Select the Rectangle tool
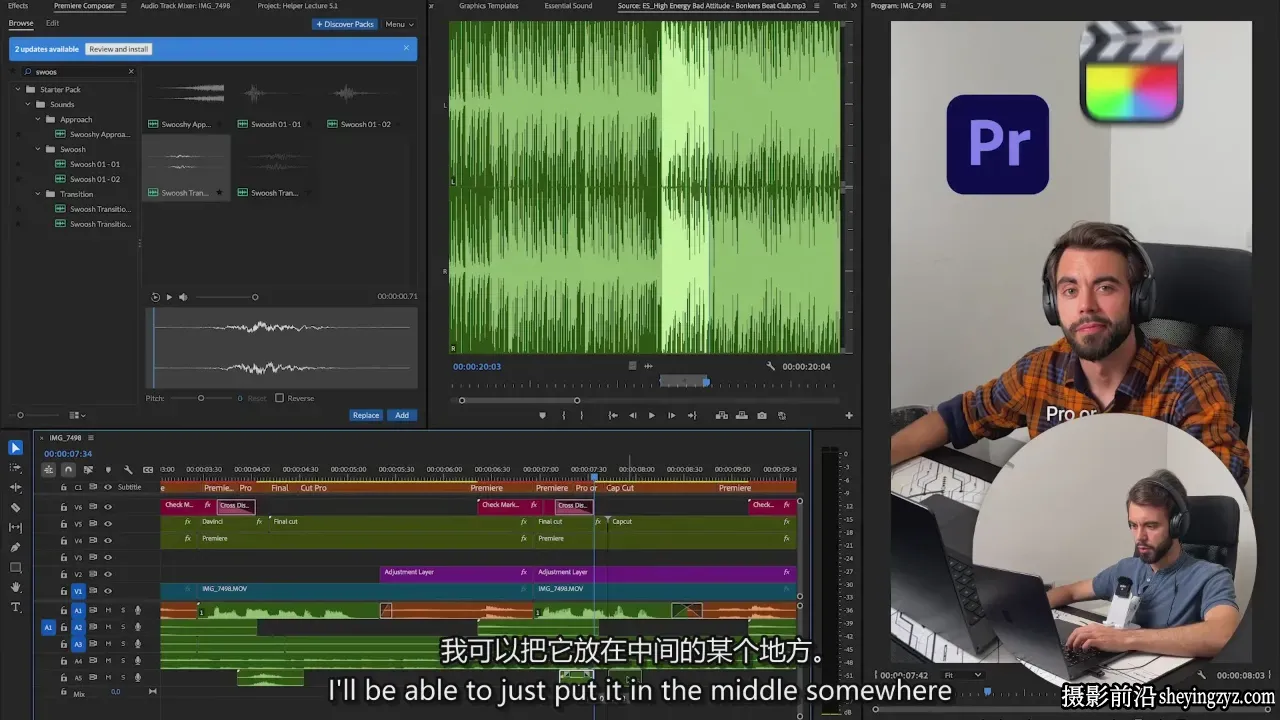 tap(15, 567)
